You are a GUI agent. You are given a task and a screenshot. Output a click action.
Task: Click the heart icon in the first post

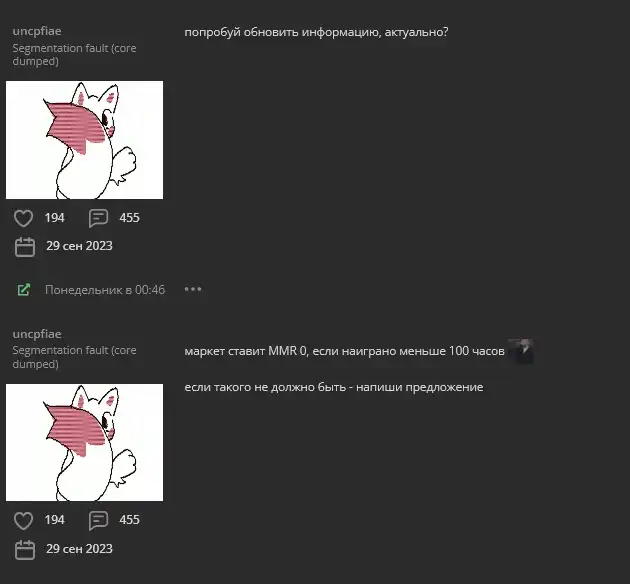coord(23,218)
